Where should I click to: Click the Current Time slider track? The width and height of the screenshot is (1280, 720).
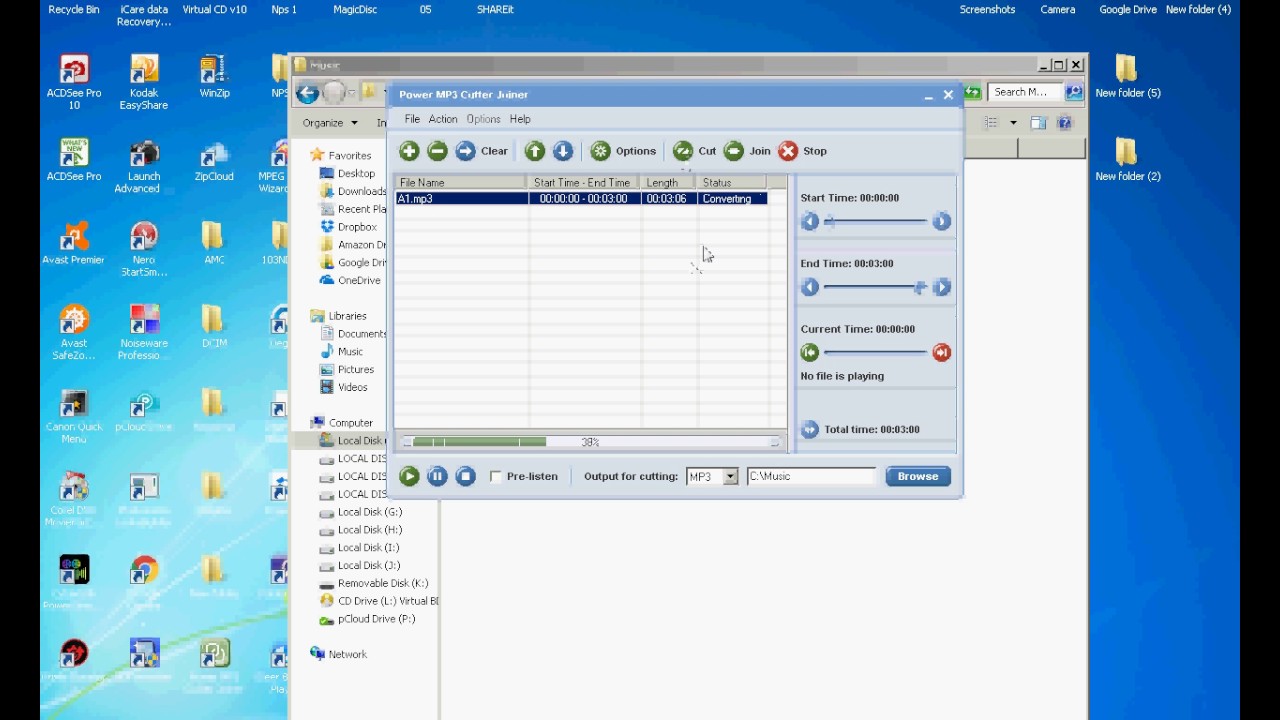click(876, 352)
